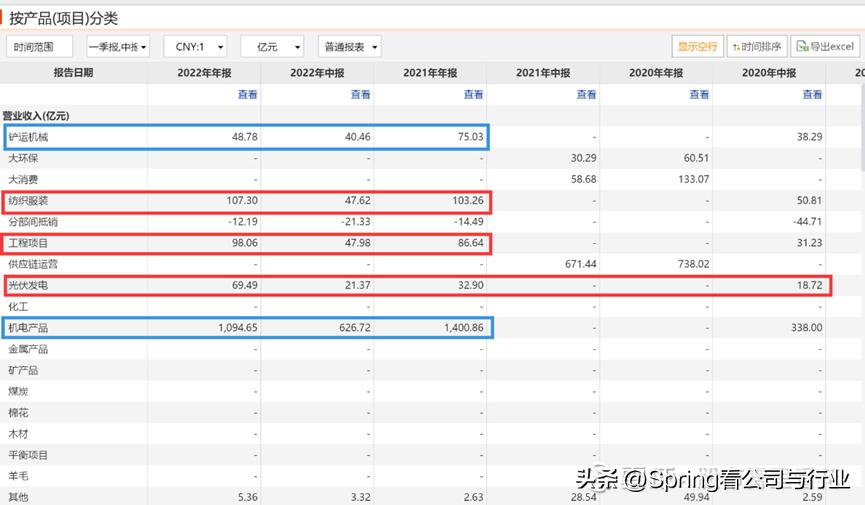865x505 pixels.
Task: Click the 2020年年报 column header
Action: tap(656, 73)
